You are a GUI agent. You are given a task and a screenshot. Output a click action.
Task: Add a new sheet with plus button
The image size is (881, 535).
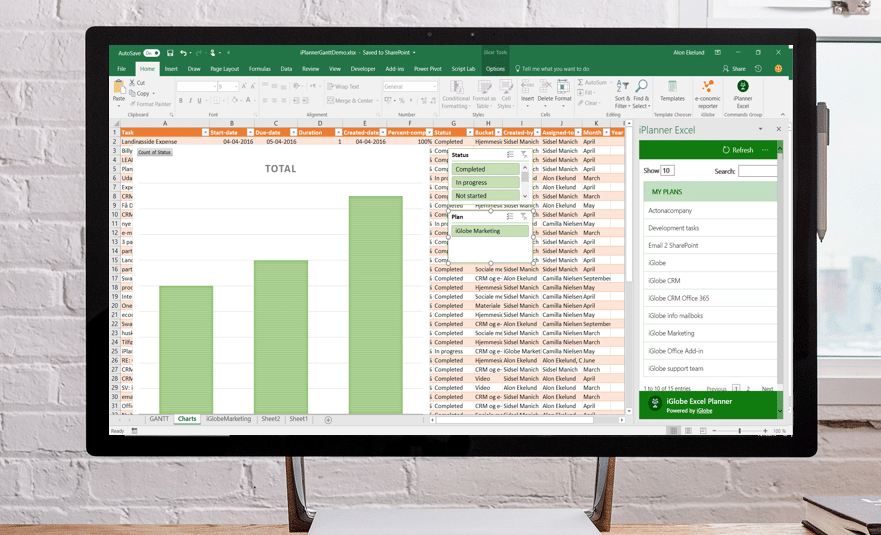coord(328,420)
